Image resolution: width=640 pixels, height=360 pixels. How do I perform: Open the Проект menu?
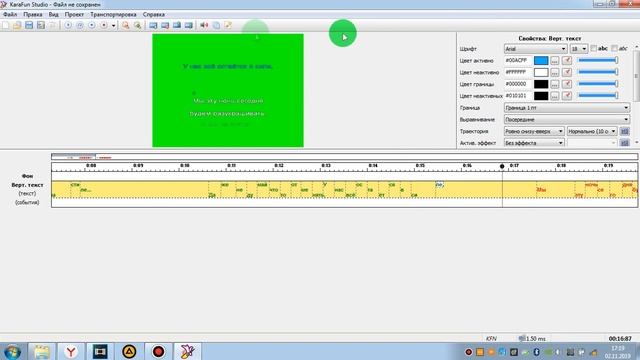point(74,14)
